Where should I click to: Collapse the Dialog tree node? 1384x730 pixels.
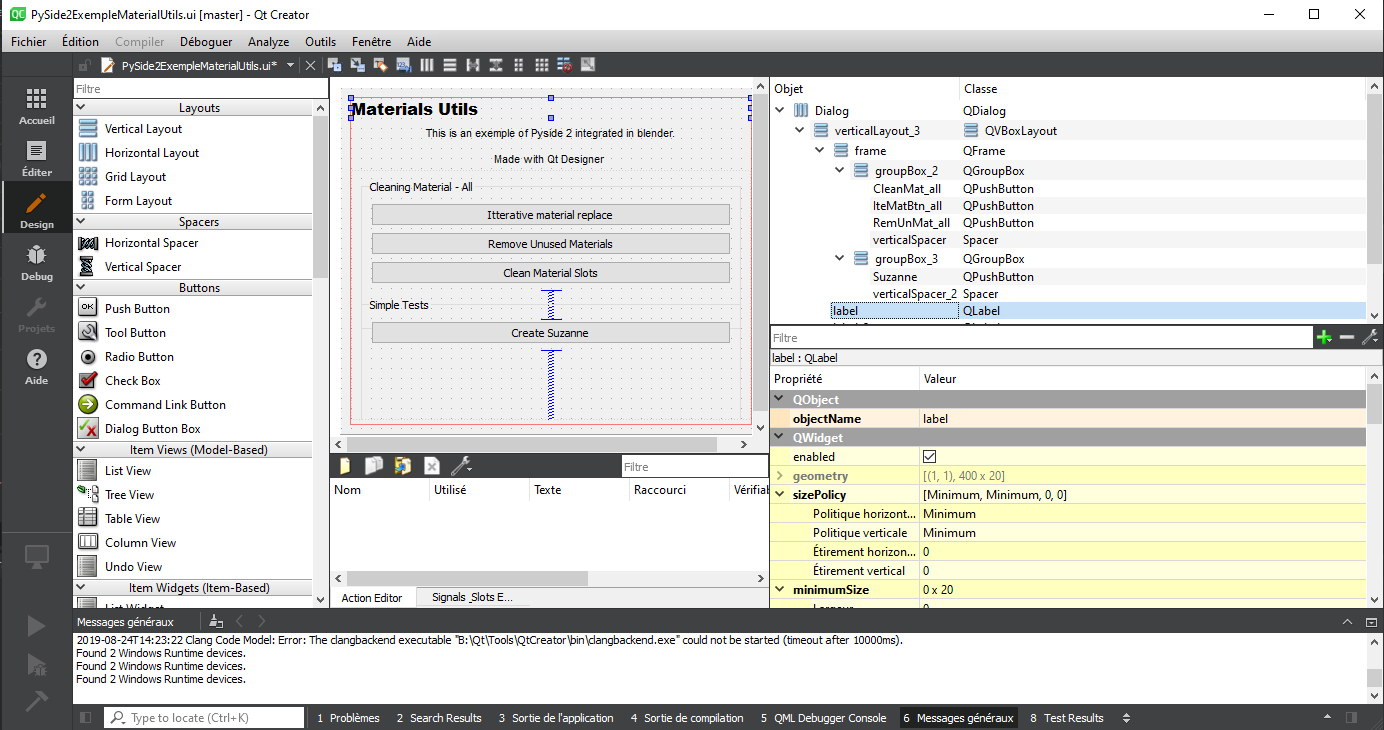coord(781,111)
